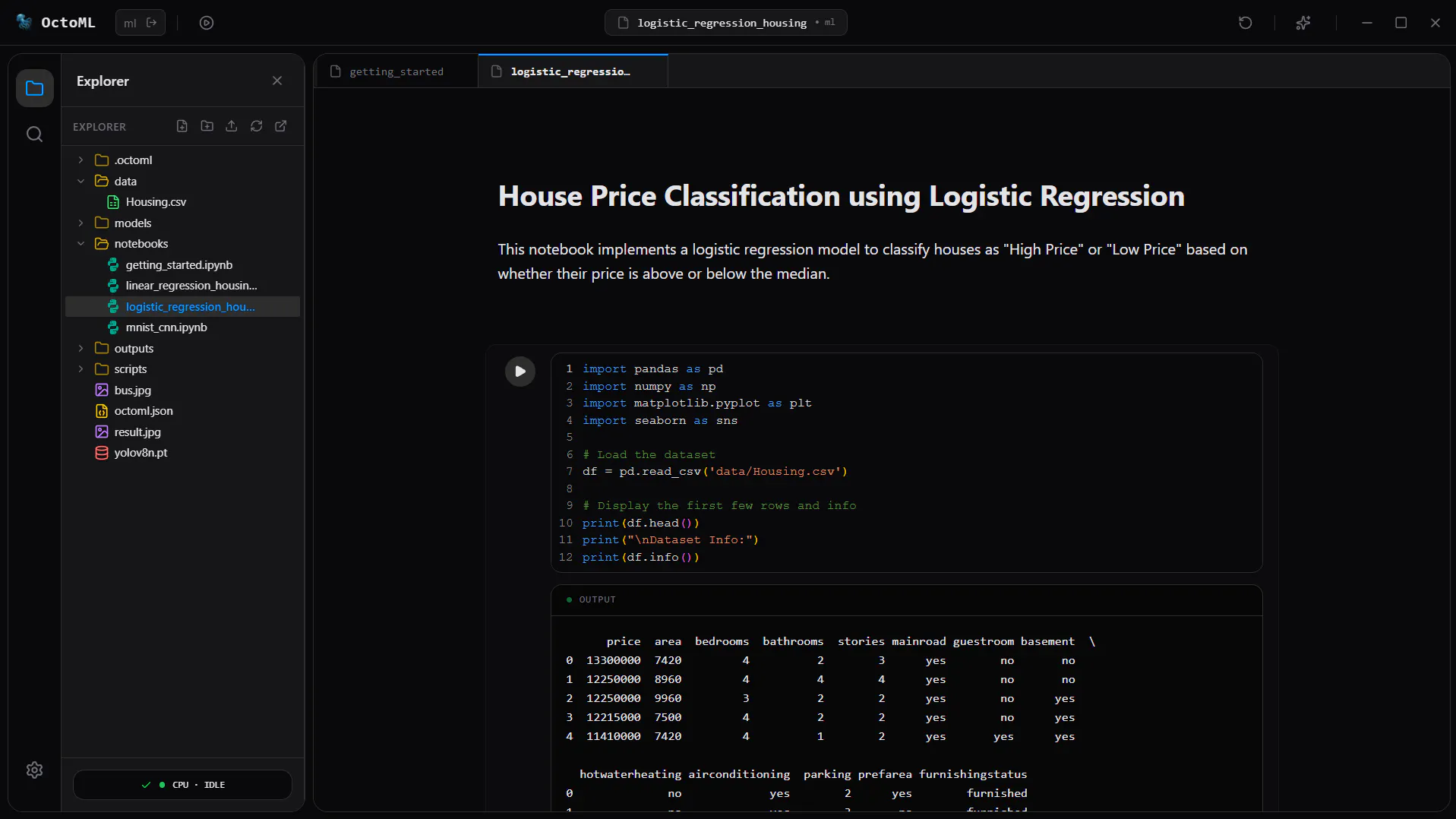The image size is (1456, 819).
Task: Open bus.jpg image file
Action: point(182,390)
